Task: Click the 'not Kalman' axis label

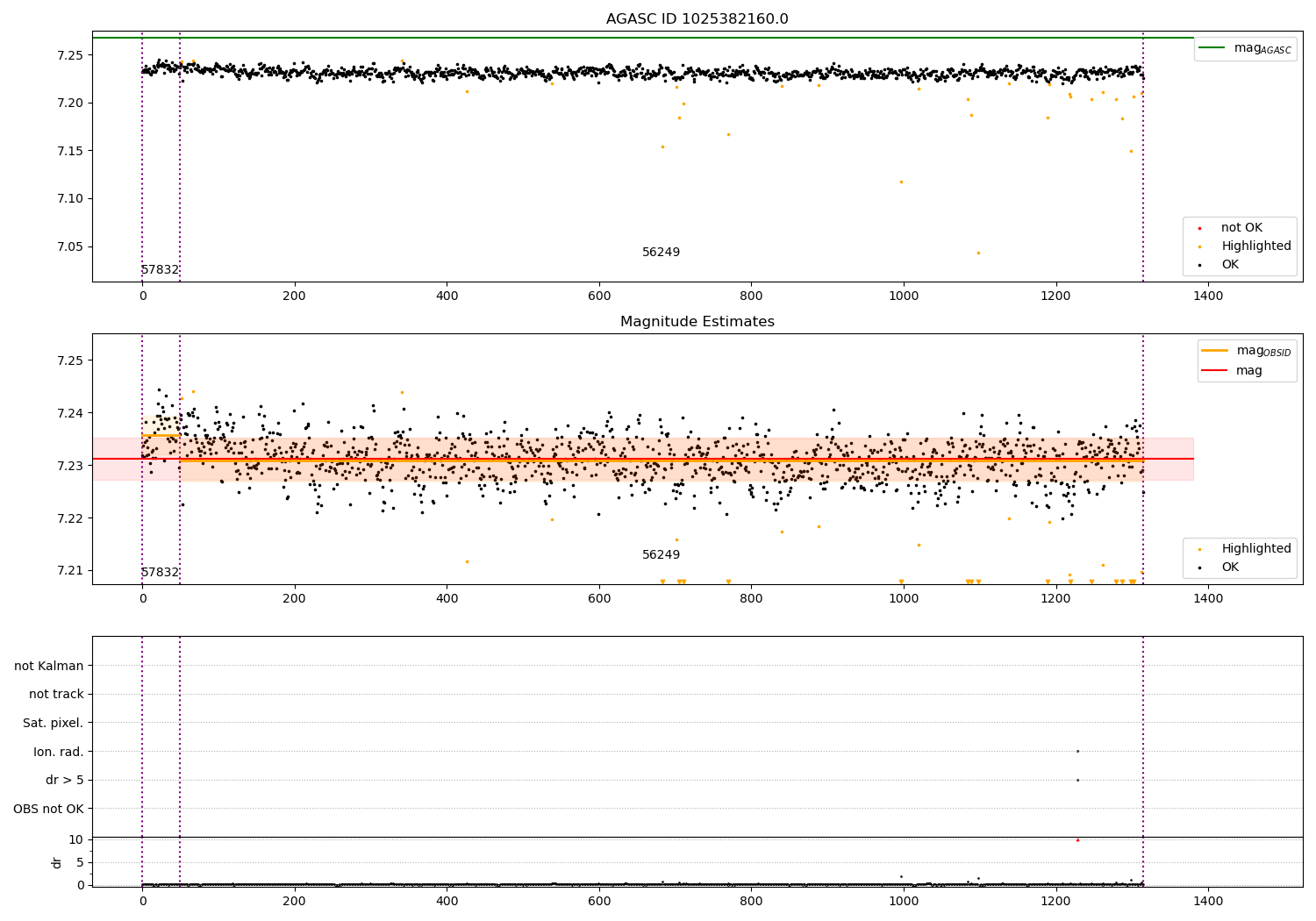Action: (49, 666)
